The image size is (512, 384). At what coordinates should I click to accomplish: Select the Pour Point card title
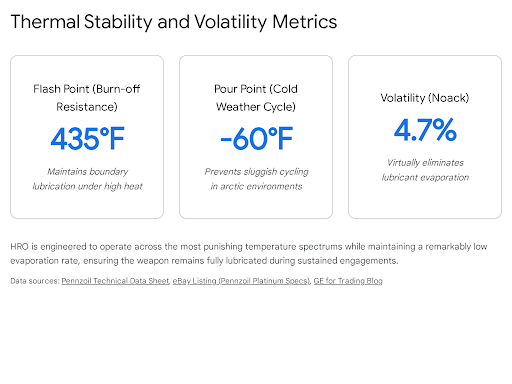[256, 98]
